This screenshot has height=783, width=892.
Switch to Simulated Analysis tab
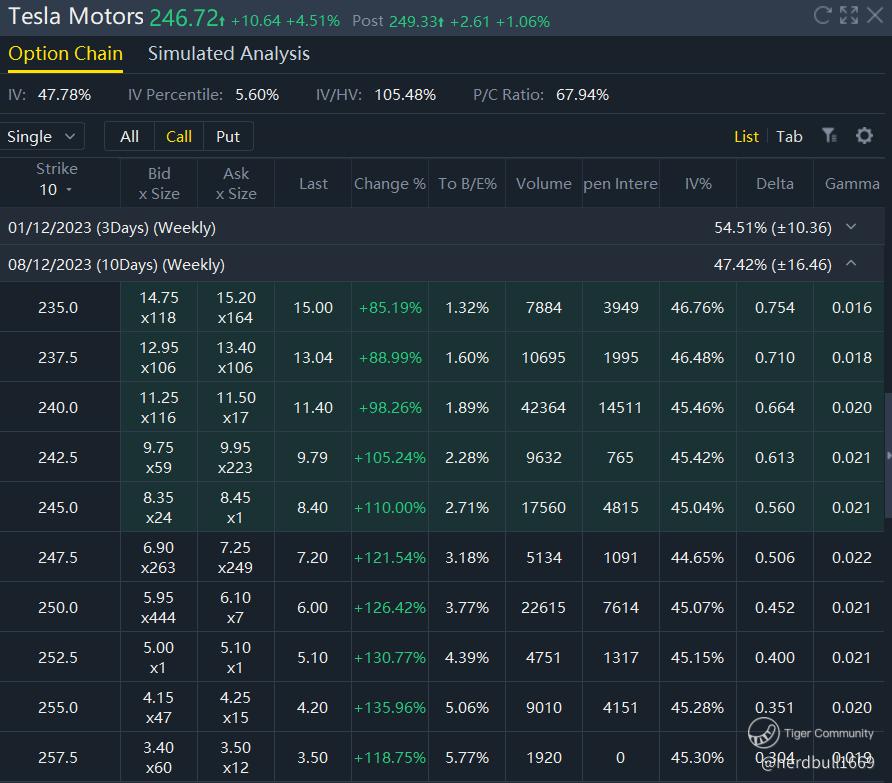(229, 54)
